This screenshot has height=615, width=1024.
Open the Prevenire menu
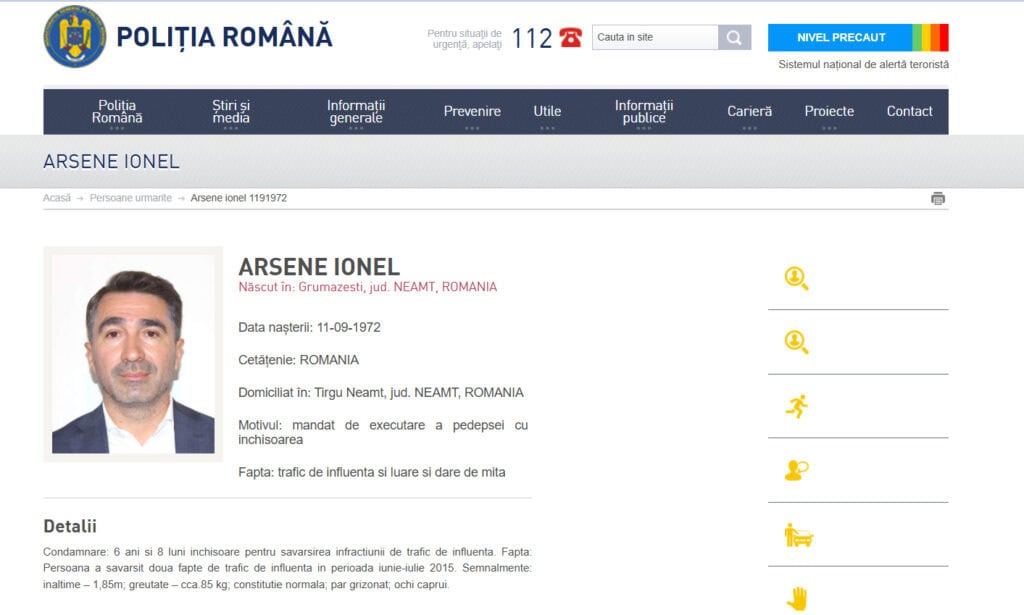pyautogui.click(x=472, y=112)
